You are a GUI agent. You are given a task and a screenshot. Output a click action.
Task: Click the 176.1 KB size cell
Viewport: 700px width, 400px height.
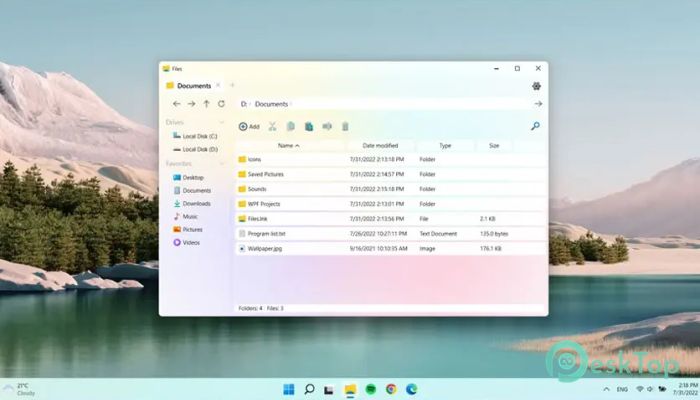(x=491, y=249)
